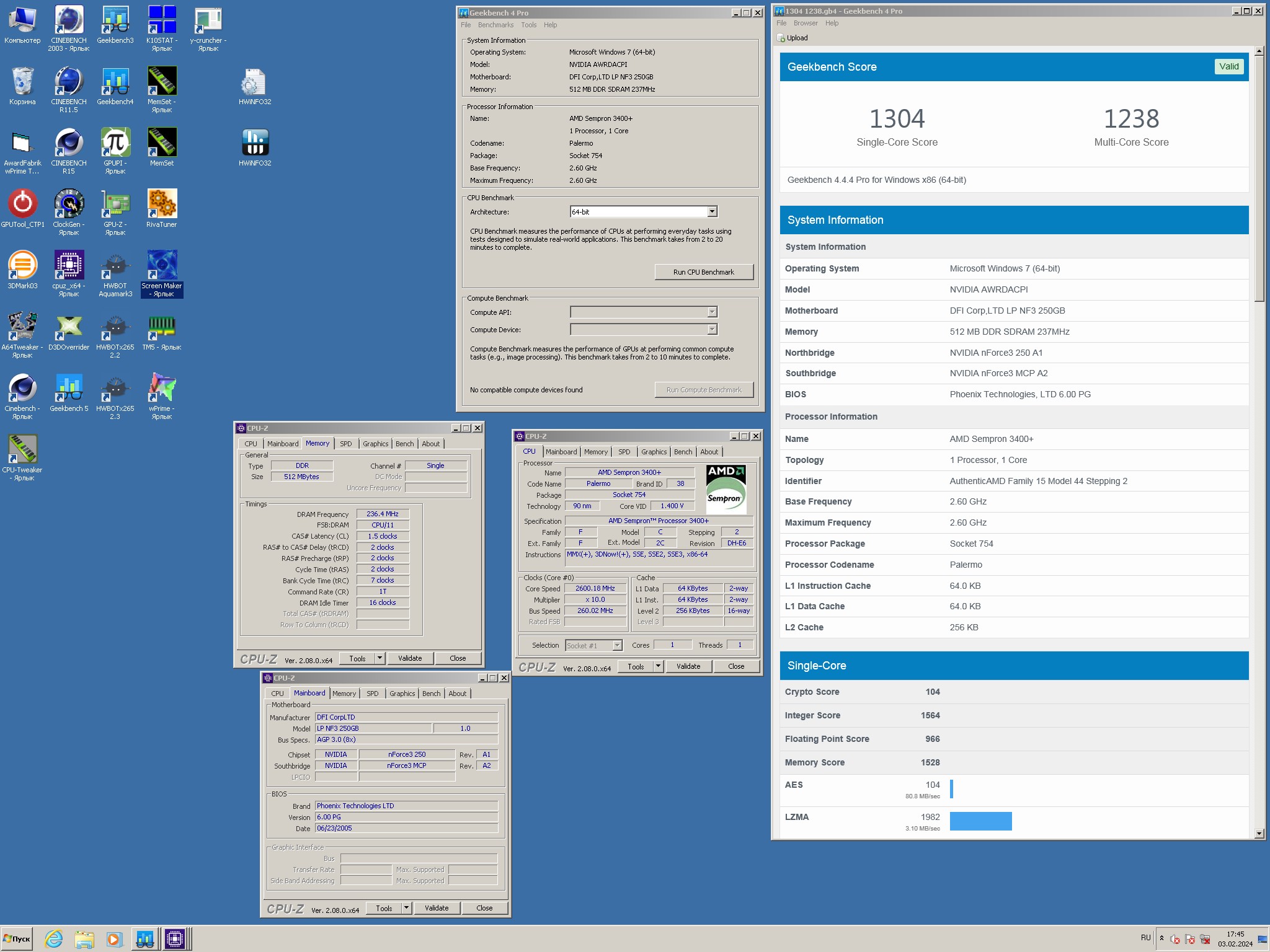Expand Tools dropdown arrow in CPU tab CPU-Z window

coord(659,666)
